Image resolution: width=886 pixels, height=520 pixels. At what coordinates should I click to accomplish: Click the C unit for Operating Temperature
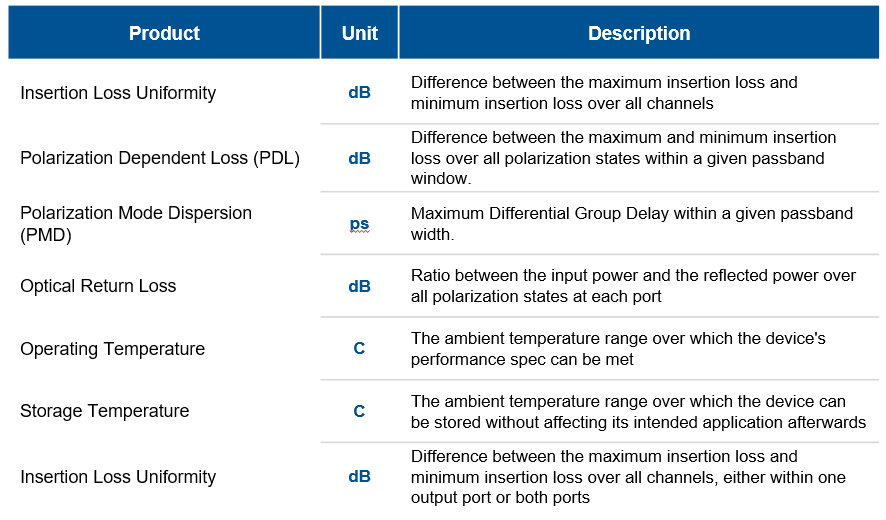pos(359,349)
